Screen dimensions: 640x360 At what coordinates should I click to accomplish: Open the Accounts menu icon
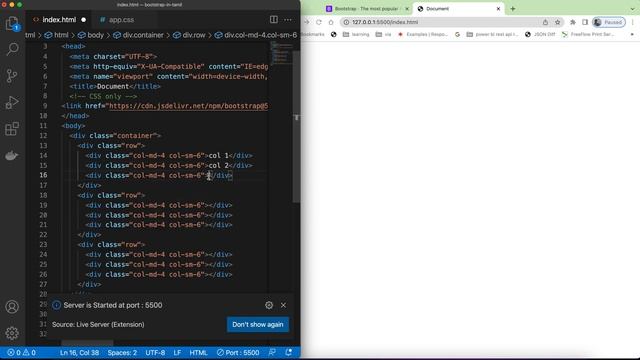tap(12, 307)
